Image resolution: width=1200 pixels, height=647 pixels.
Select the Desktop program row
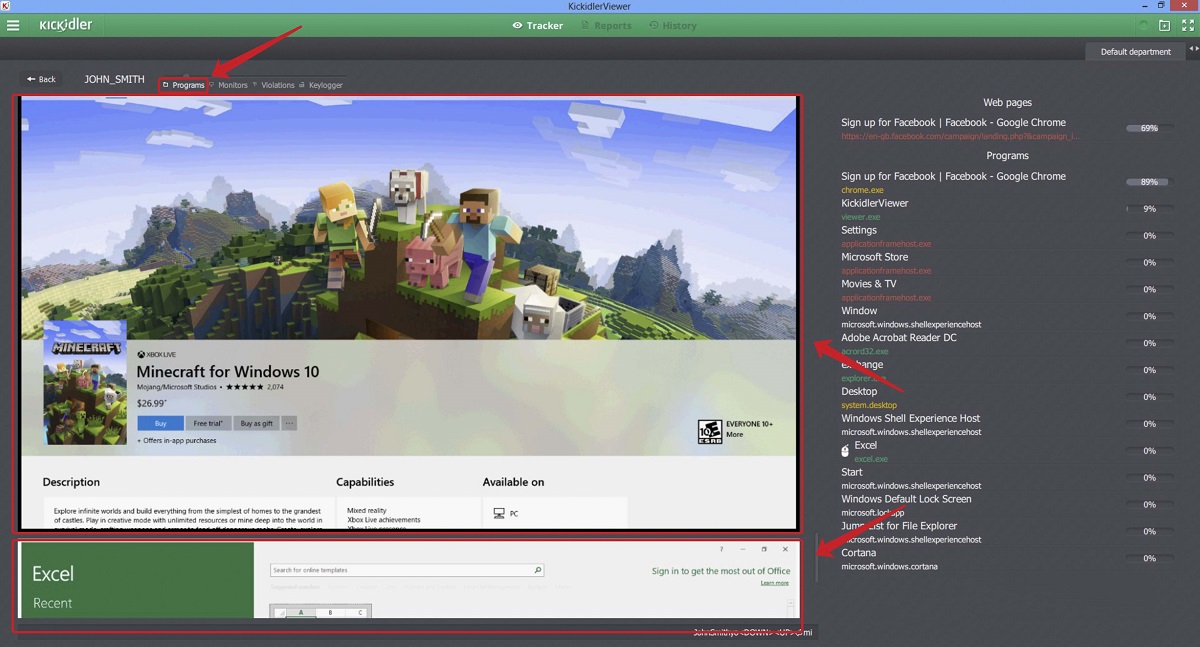point(1007,397)
